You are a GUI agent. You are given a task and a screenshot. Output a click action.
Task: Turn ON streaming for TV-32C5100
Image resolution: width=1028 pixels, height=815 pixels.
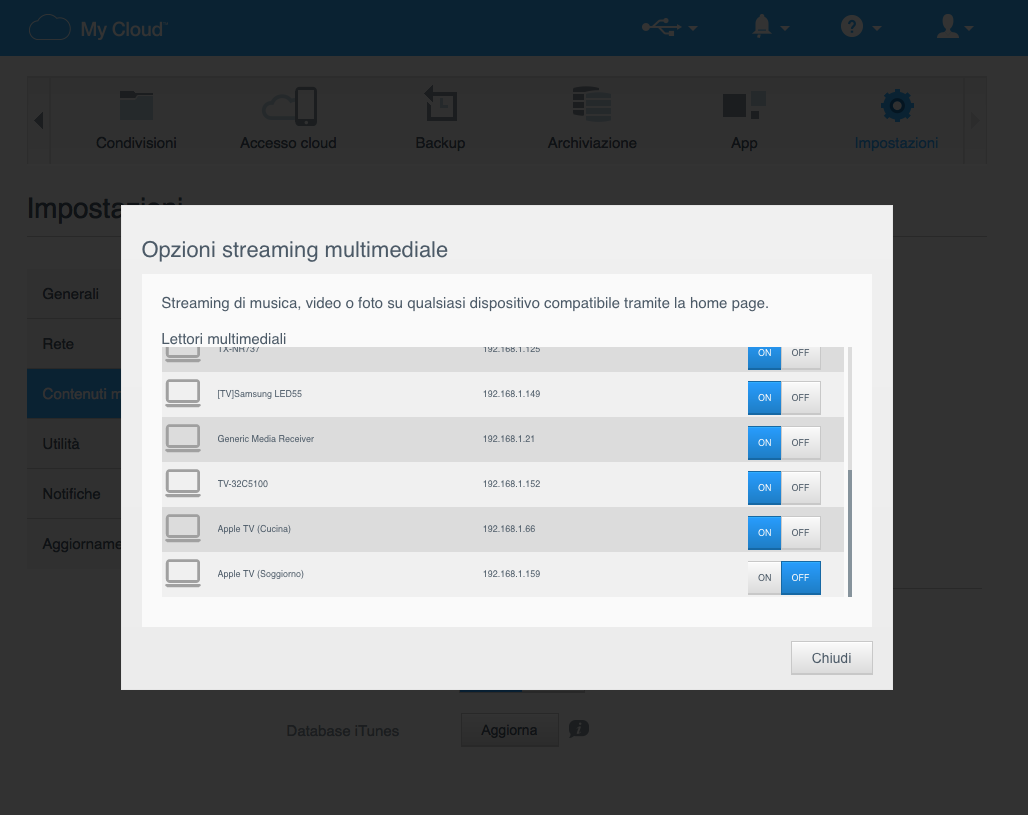764,488
